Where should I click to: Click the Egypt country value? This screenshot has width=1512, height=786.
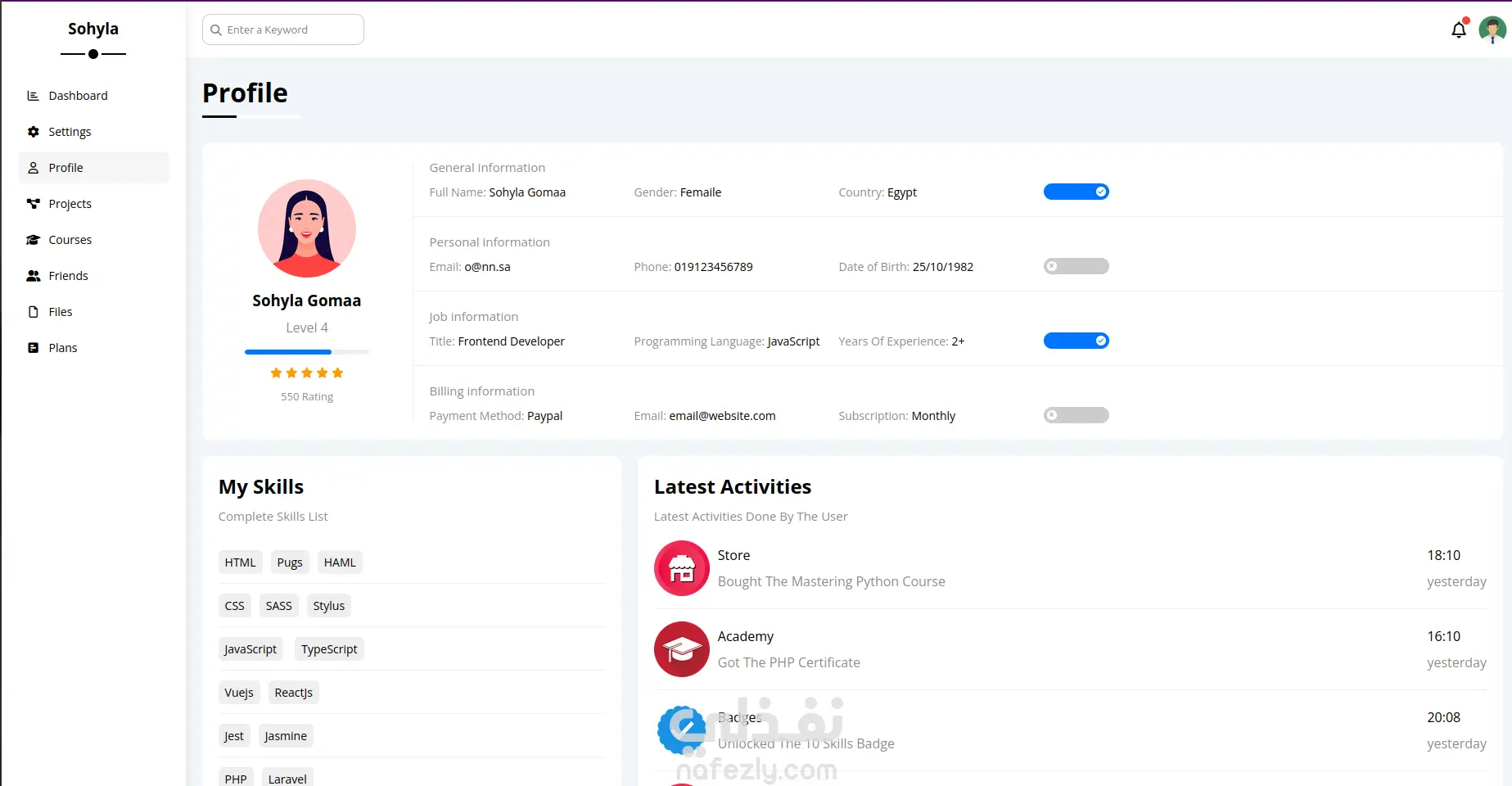point(902,192)
